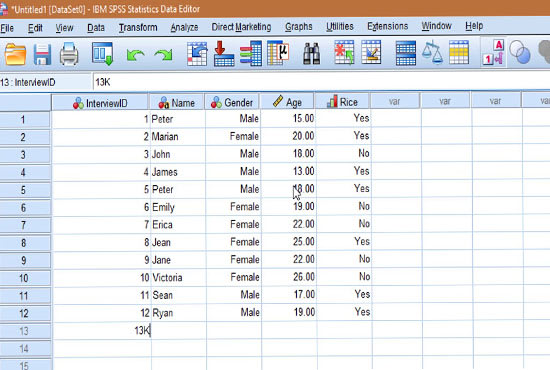Click Gender cell in Marian's row

pyautogui.click(x=233, y=136)
